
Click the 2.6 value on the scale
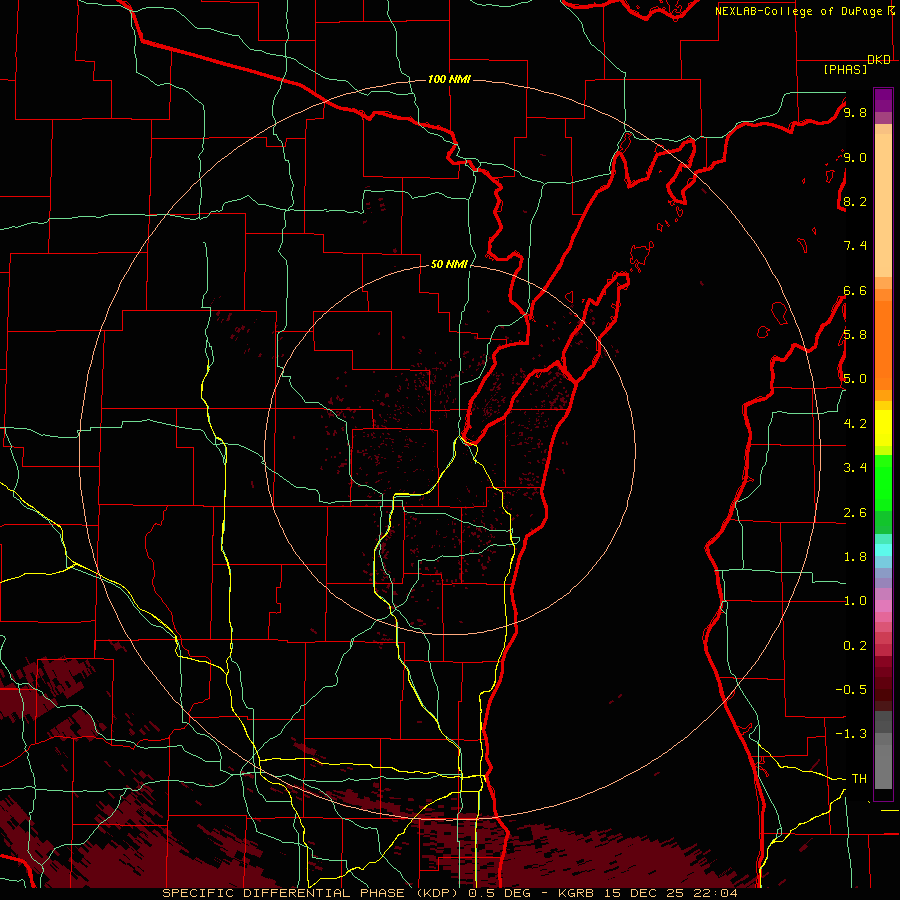point(855,513)
